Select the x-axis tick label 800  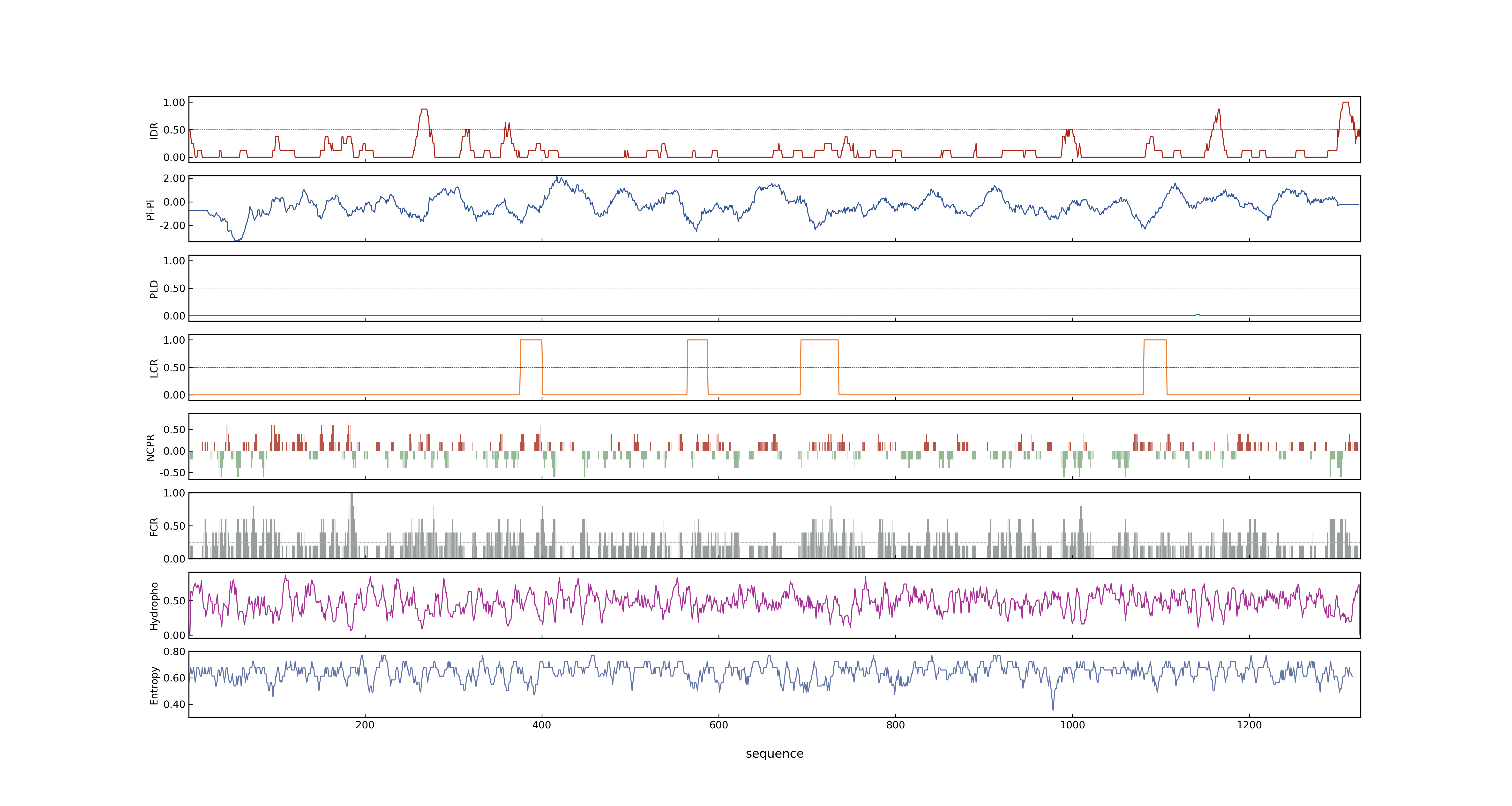point(895,725)
